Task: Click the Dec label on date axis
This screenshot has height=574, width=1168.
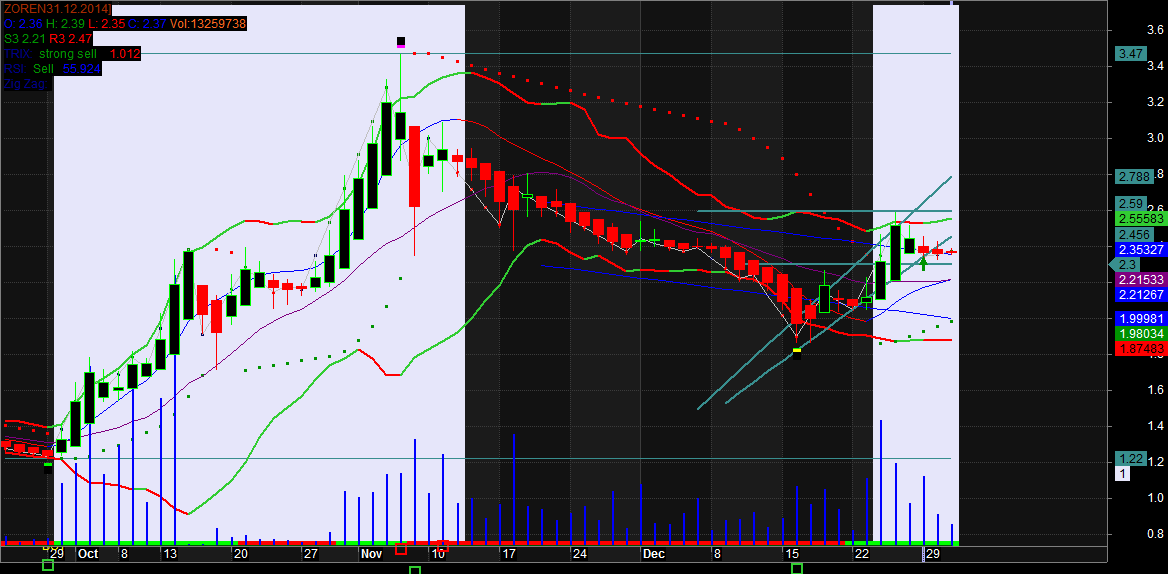Action: coord(654,553)
